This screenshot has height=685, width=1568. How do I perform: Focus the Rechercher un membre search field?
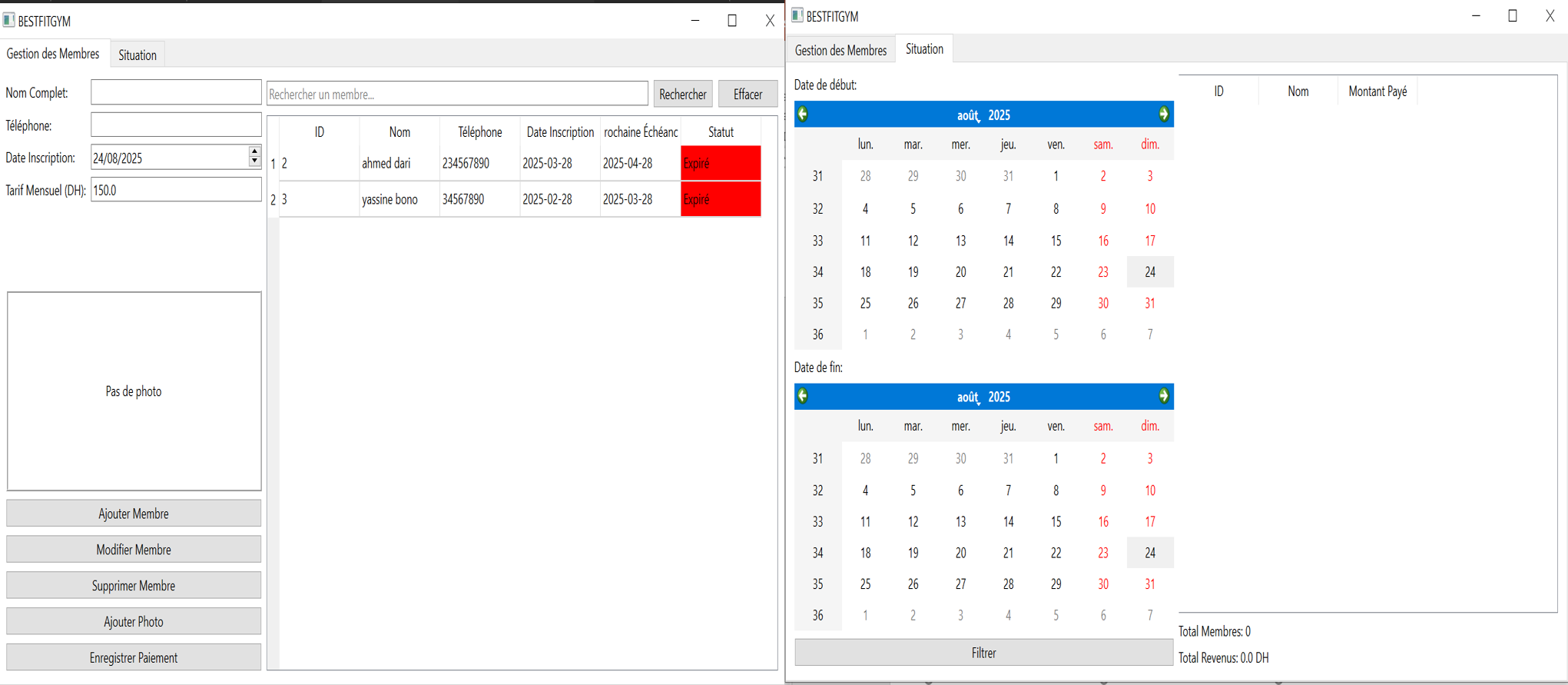coord(457,94)
